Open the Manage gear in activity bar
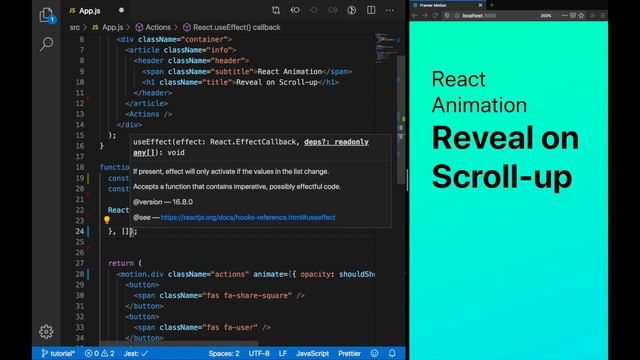 (46, 331)
